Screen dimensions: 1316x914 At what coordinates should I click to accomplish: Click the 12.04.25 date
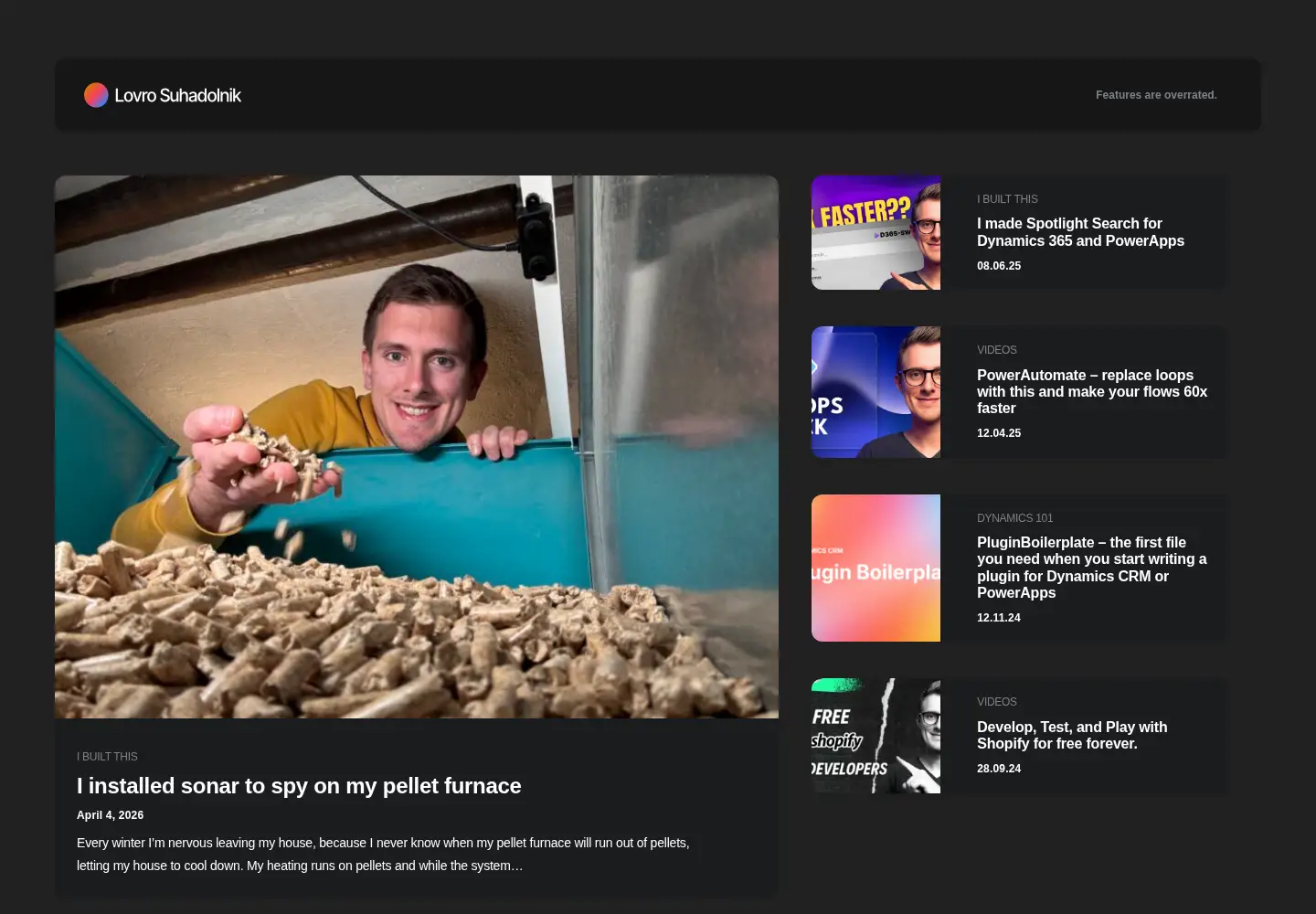pyautogui.click(x=999, y=433)
